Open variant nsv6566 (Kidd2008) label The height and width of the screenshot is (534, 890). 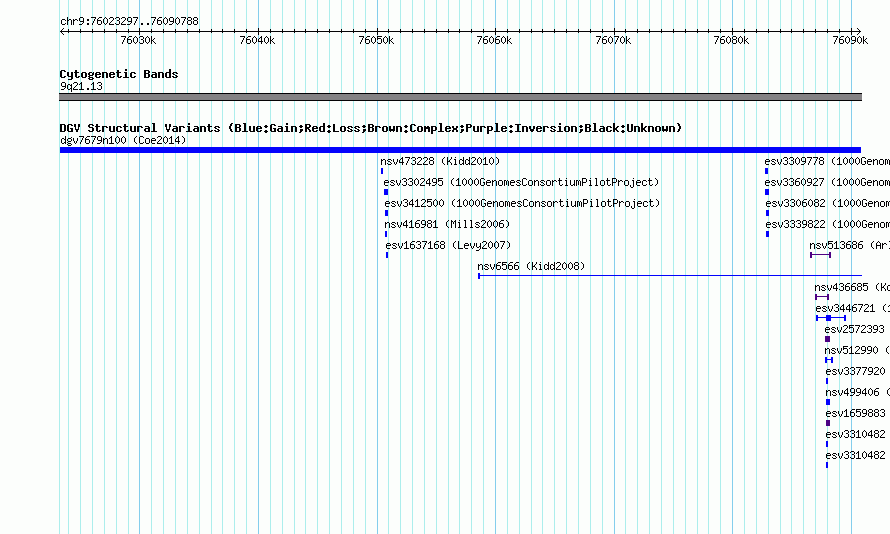[531, 266]
